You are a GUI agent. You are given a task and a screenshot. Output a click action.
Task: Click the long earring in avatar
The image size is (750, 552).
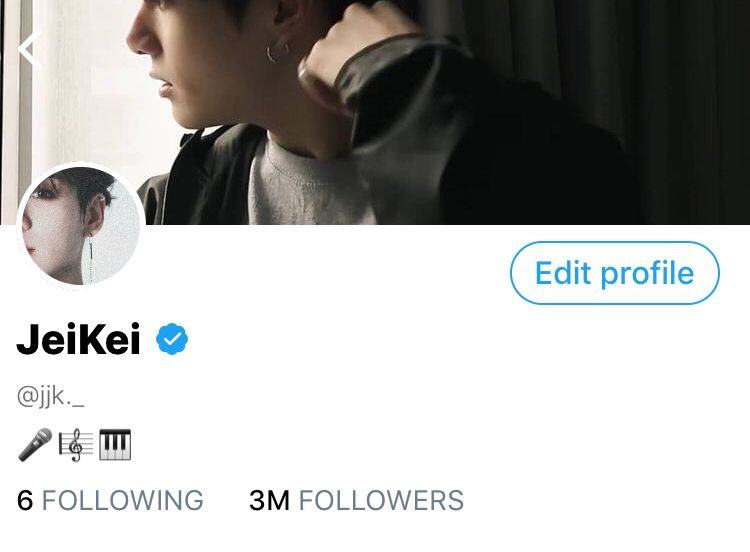(90, 257)
